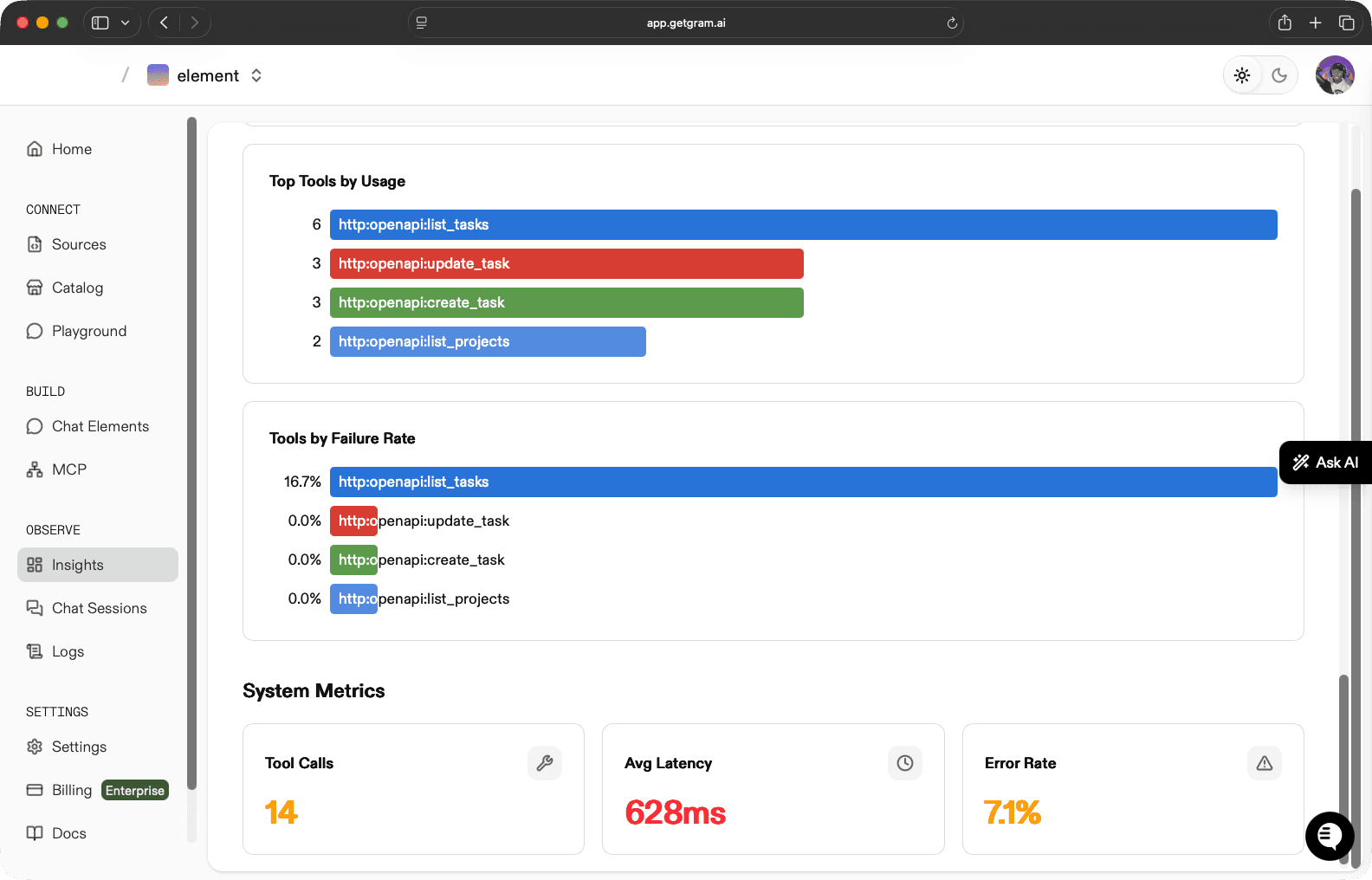Click the Chat Sessions messages icon
This screenshot has height=880, width=1372.
[35, 608]
